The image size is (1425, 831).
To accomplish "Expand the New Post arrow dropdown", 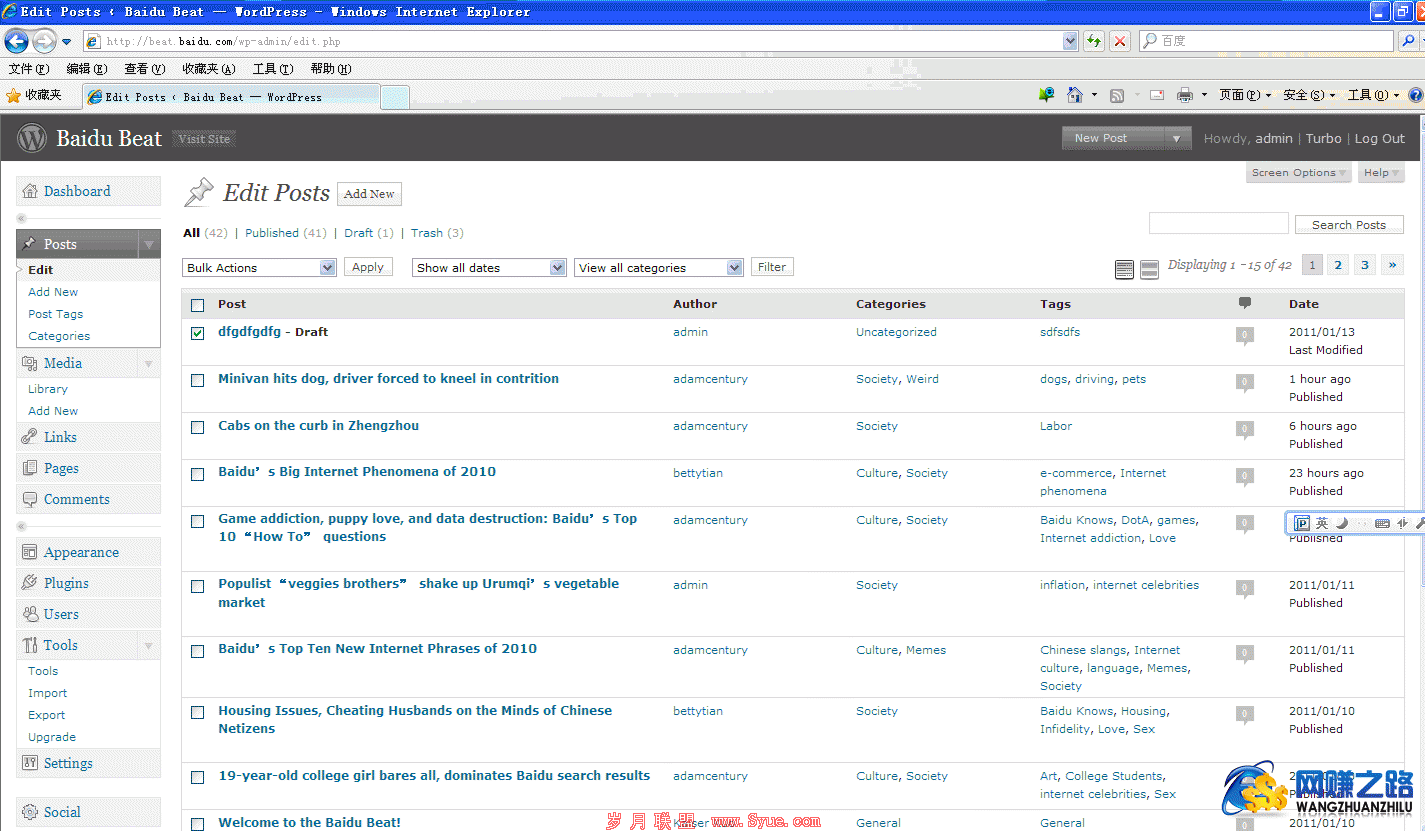I will coord(1176,139).
